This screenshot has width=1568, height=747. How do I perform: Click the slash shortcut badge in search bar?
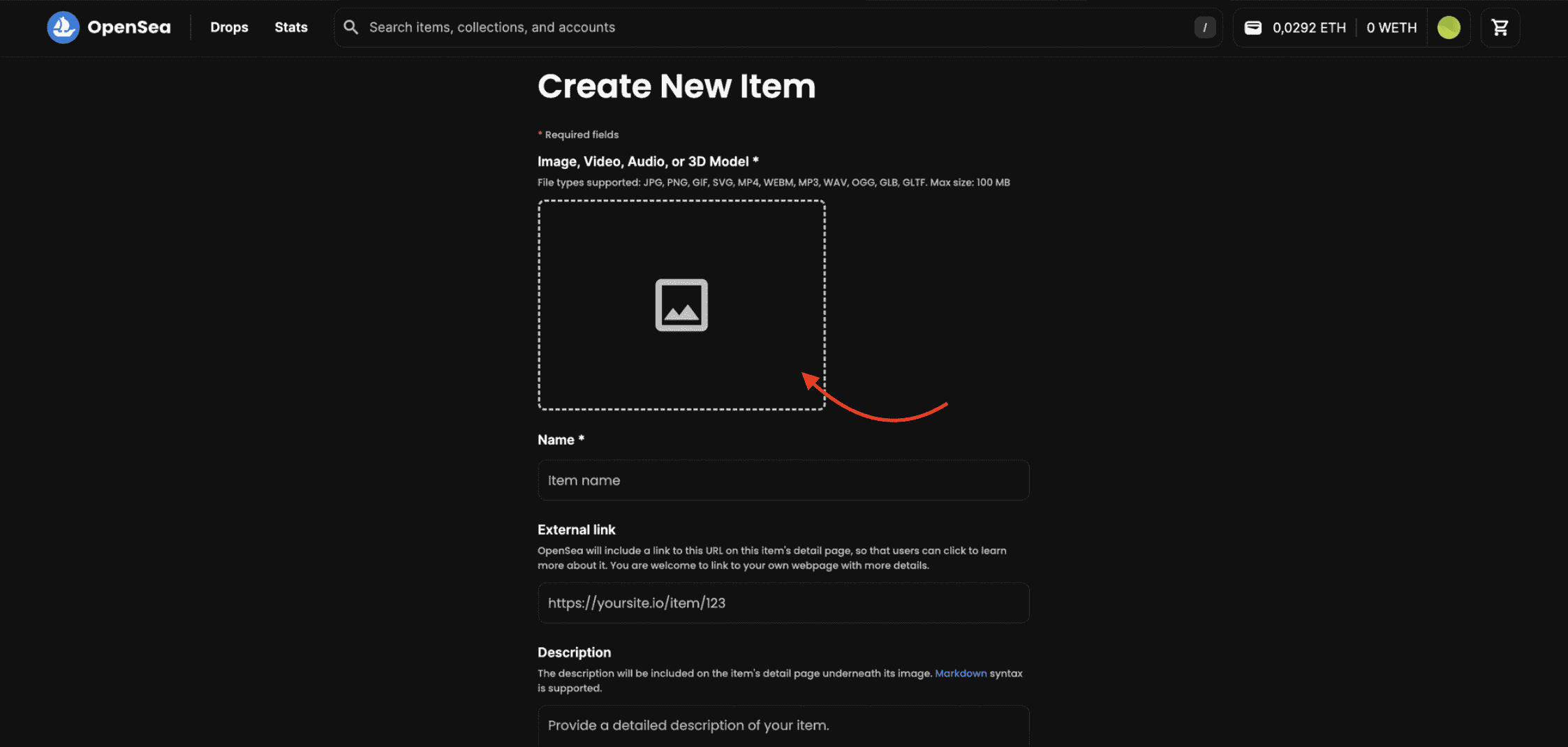pyautogui.click(x=1204, y=28)
